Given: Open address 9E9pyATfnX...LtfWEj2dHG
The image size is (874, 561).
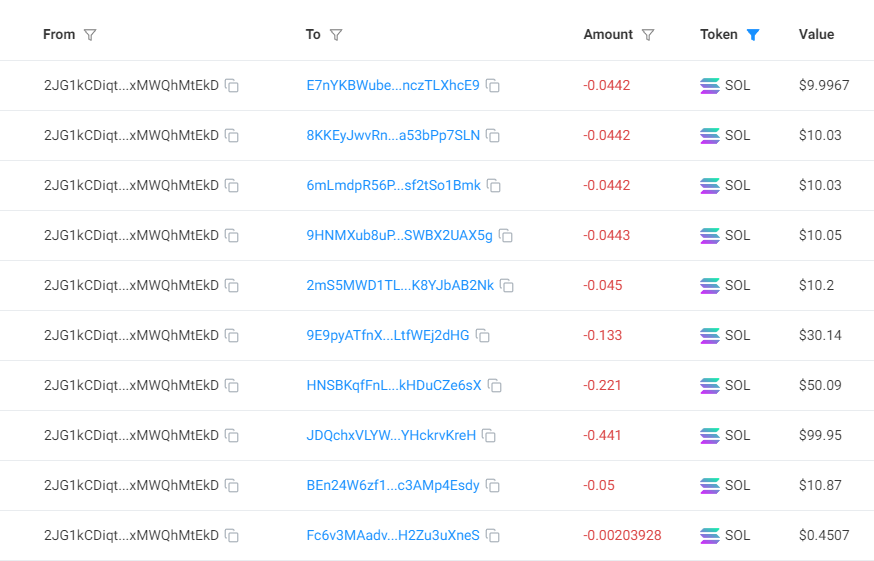Looking at the screenshot, I should [x=388, y=336].
